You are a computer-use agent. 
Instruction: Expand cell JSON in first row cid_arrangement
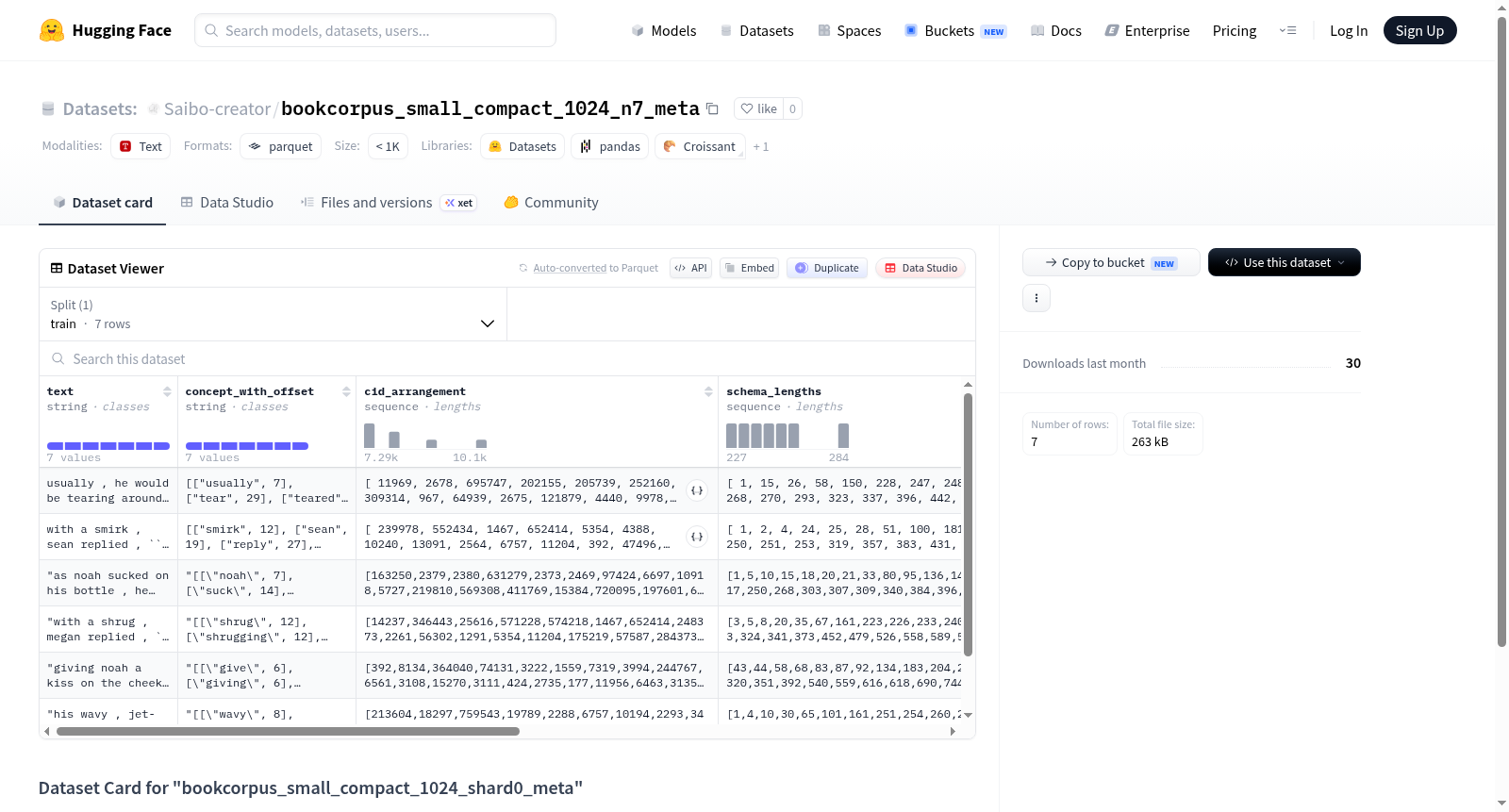(x=697, y=490)
